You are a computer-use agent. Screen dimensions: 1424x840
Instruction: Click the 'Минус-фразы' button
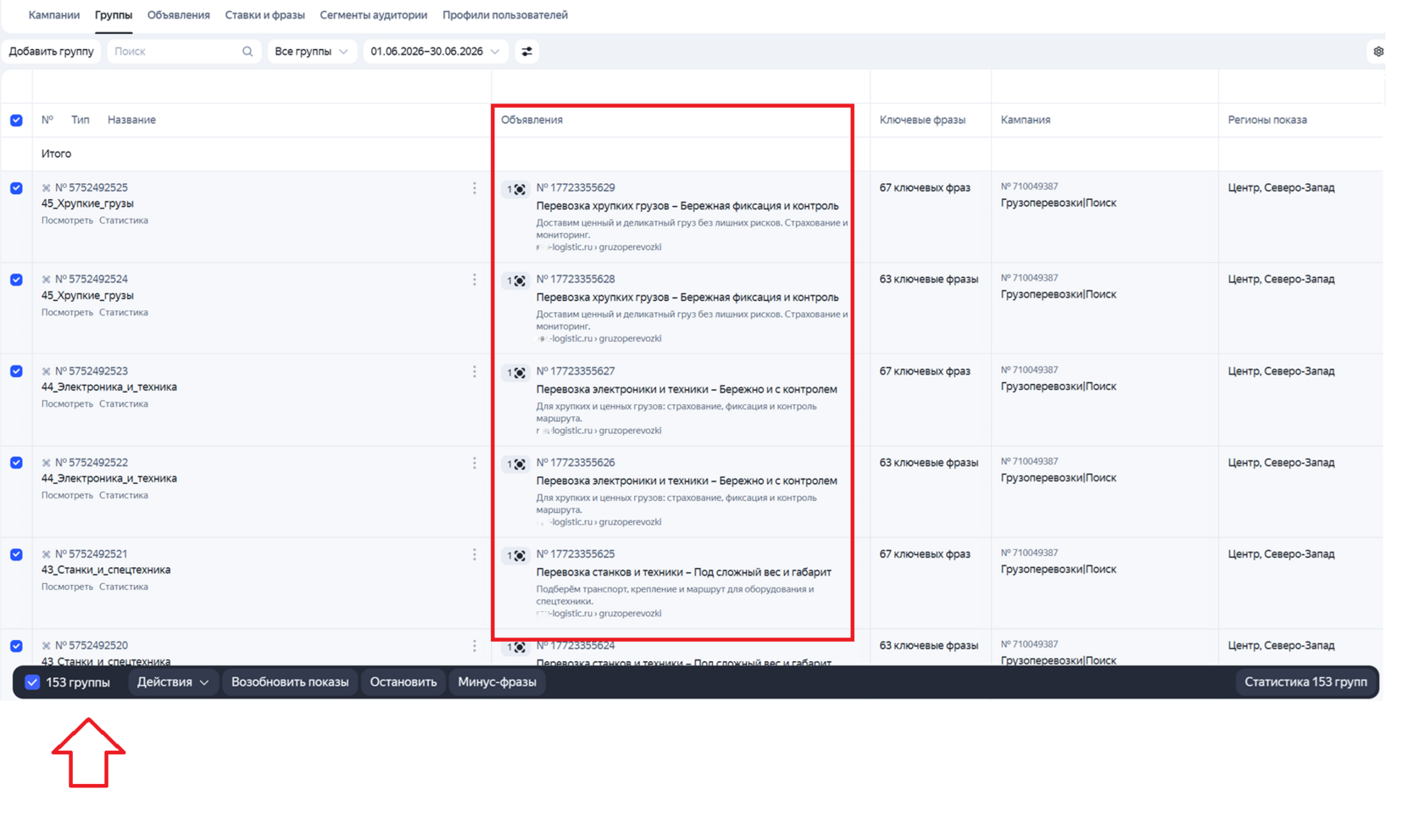click(x=497, y=682)
